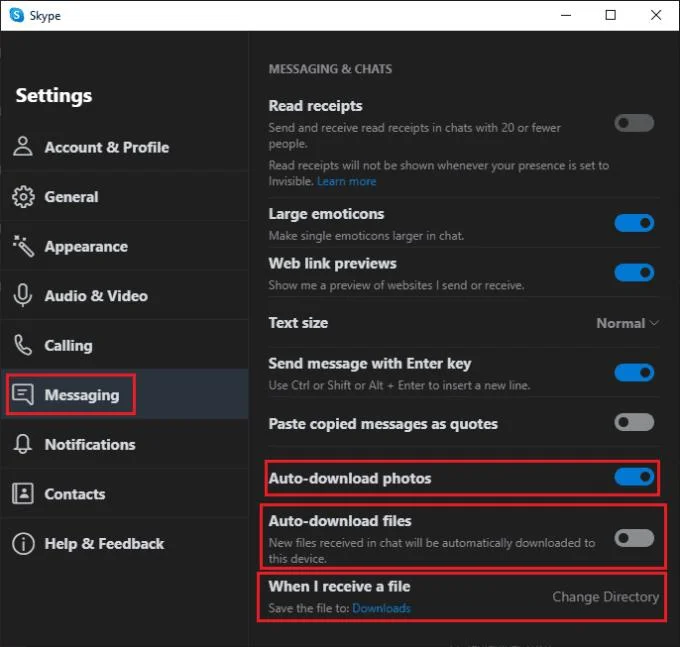Open Help & Feedback section
680x647 pixels.
click(x=125, y=543)
